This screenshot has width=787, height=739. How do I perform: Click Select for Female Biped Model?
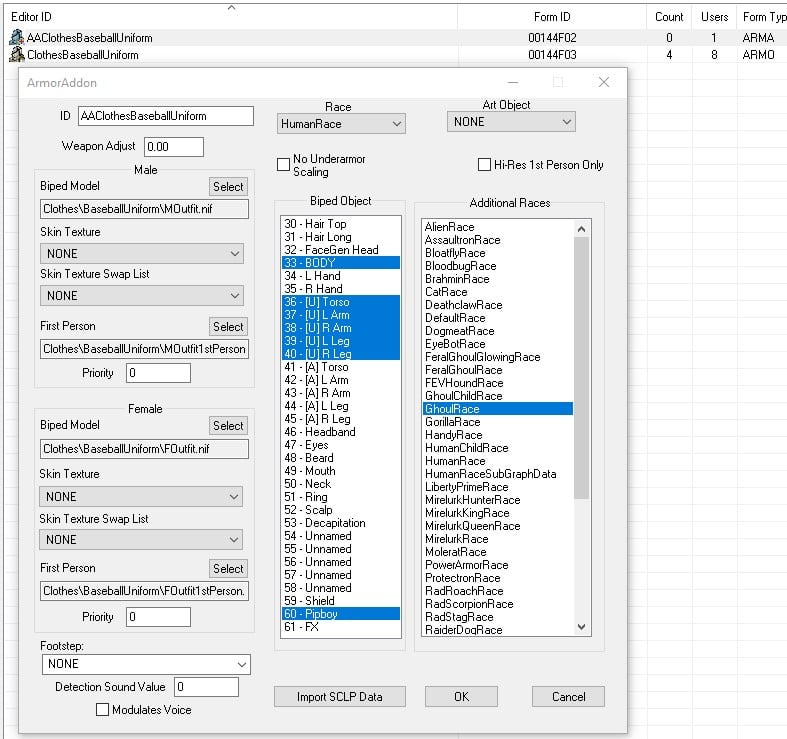pos(228,426)
